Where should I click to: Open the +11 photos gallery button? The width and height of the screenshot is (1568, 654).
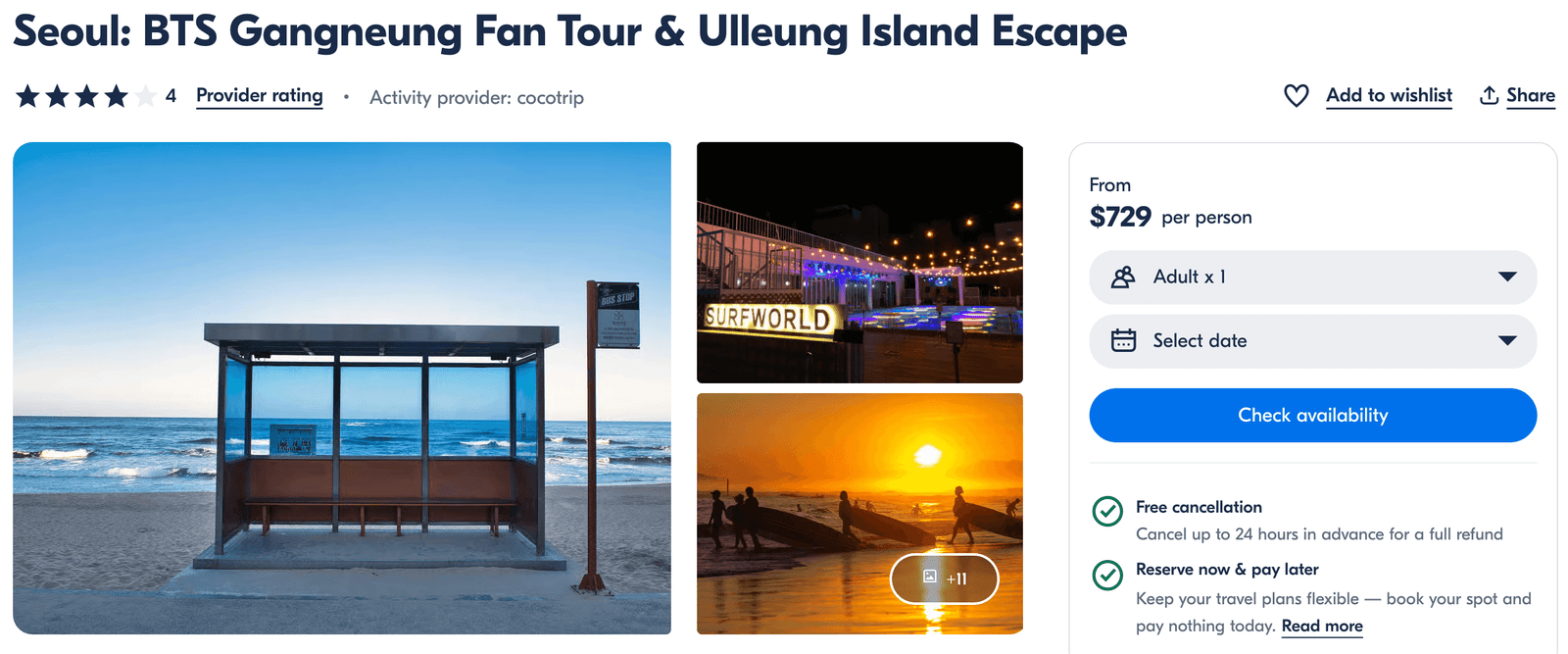pyautogui.click(x=944, y=579)
